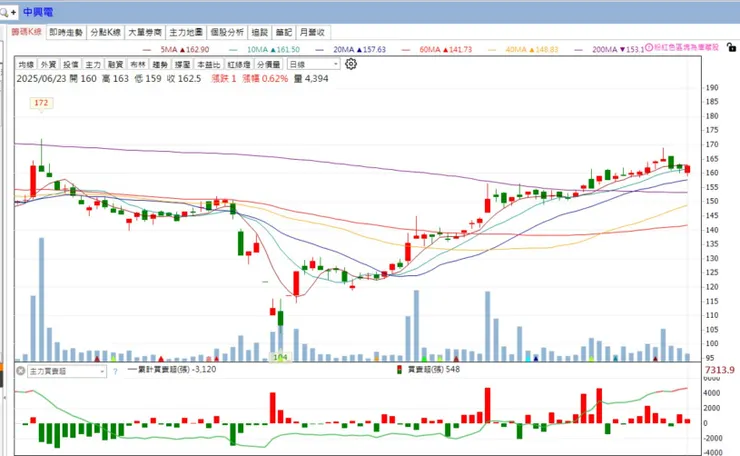Screen dimensions: 740x456
Task: Switch to the 分點K線 tab
Action: click(x=106, y=32)
